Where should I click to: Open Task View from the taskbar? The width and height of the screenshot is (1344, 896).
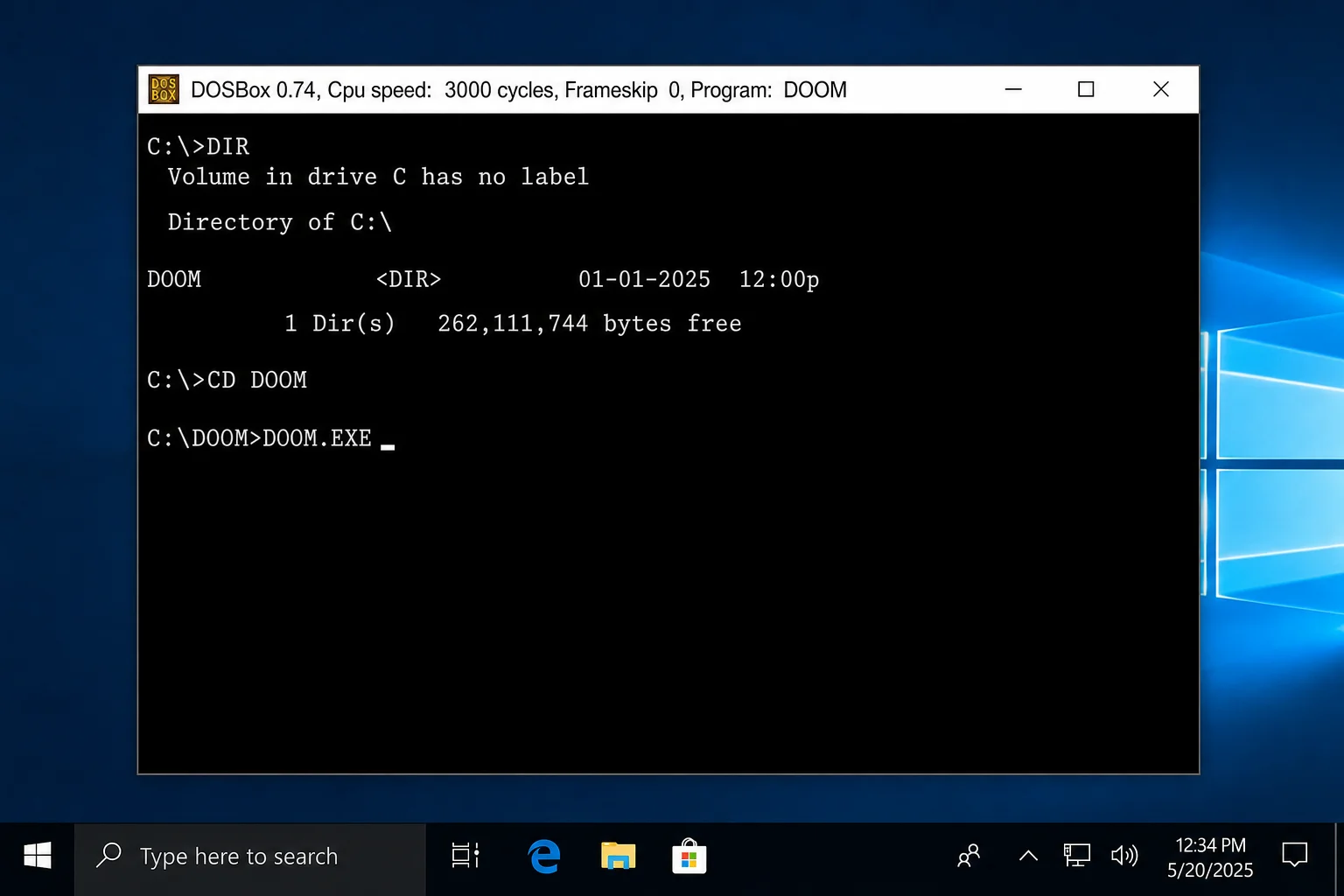coord(465,856)
